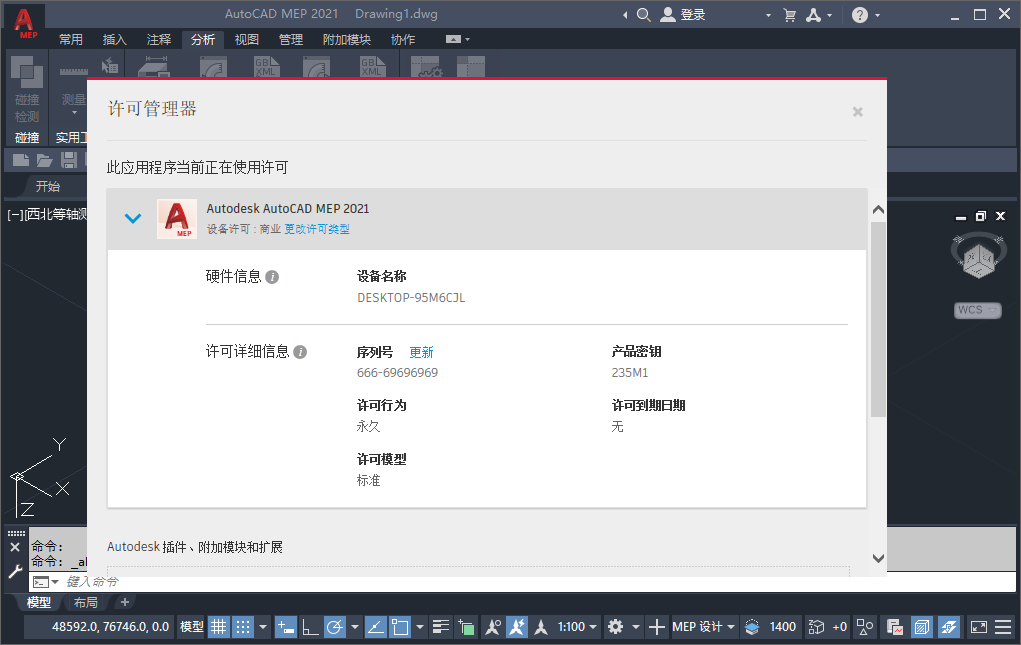
Task: Click the 更改许可类型 link
Action: [317, 229]
